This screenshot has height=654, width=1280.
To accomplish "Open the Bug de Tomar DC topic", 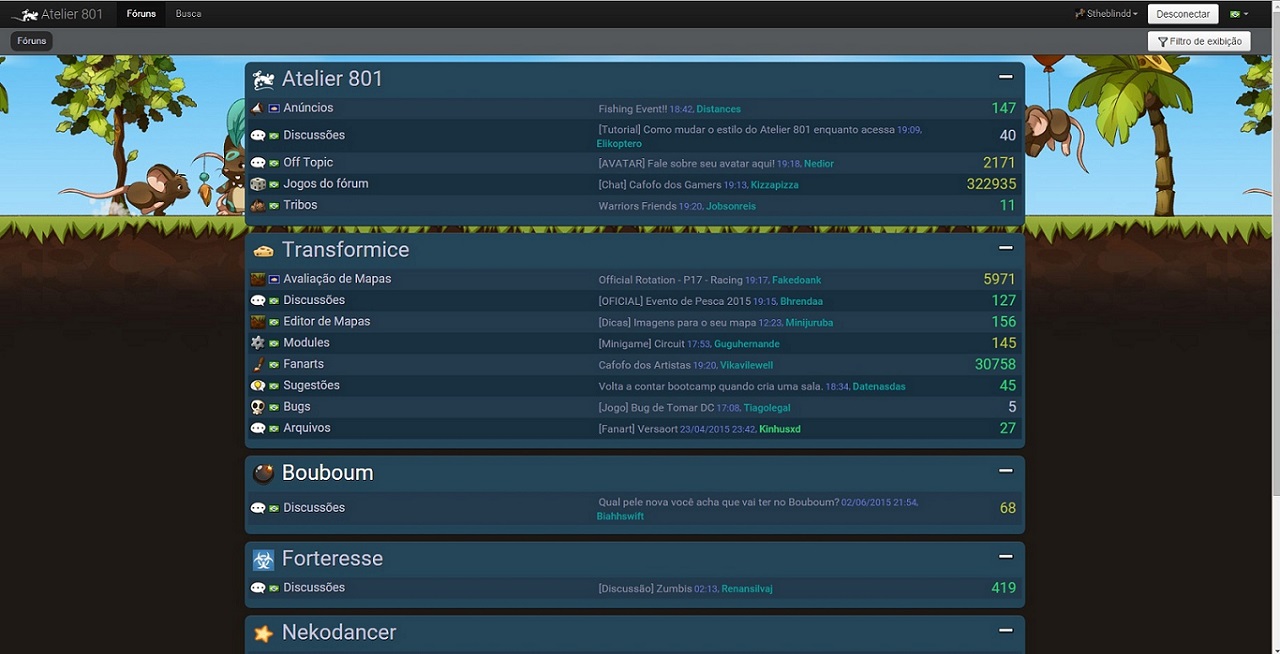I will (x=656, y=408).
